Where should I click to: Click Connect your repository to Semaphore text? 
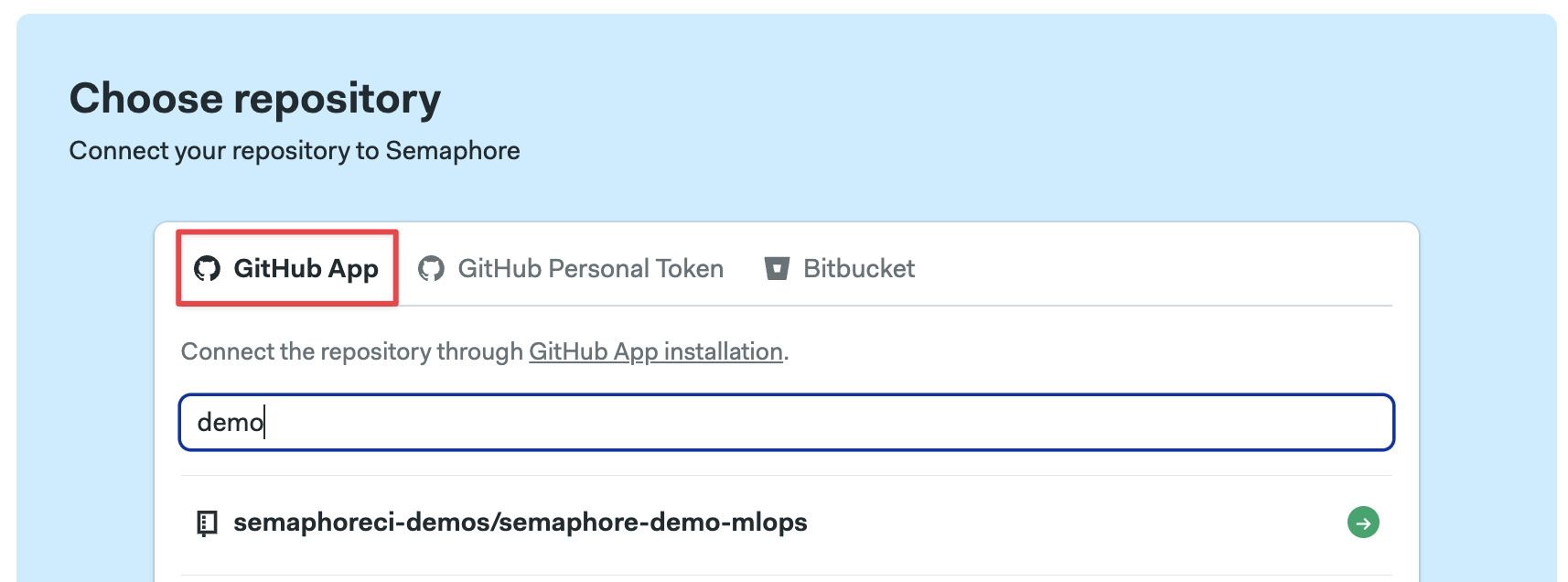(295, 151)
